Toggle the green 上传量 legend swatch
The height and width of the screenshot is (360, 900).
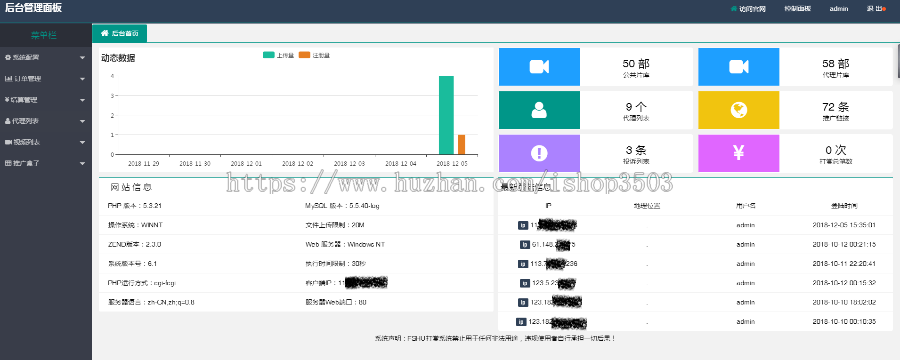point(268,55)
